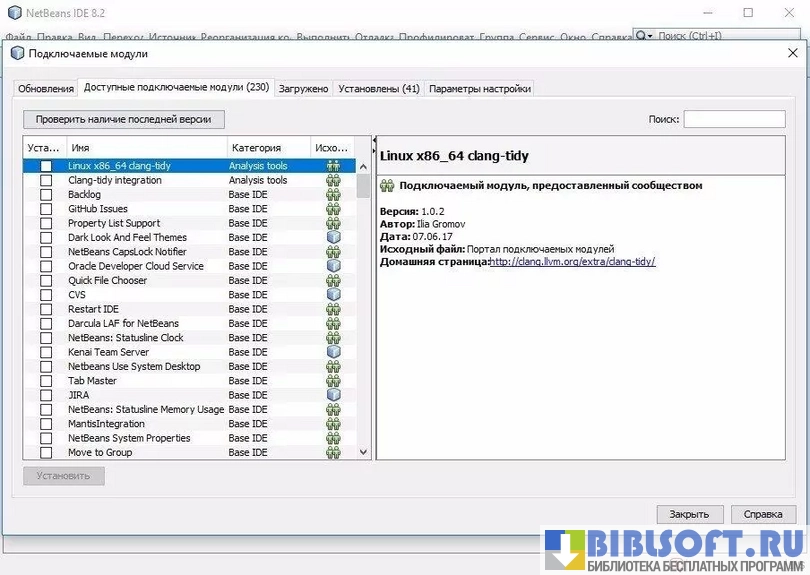The width and height of the screenshot is (810, 575).
Task: Click the Поиск search input field
Action: pos(733,119)
